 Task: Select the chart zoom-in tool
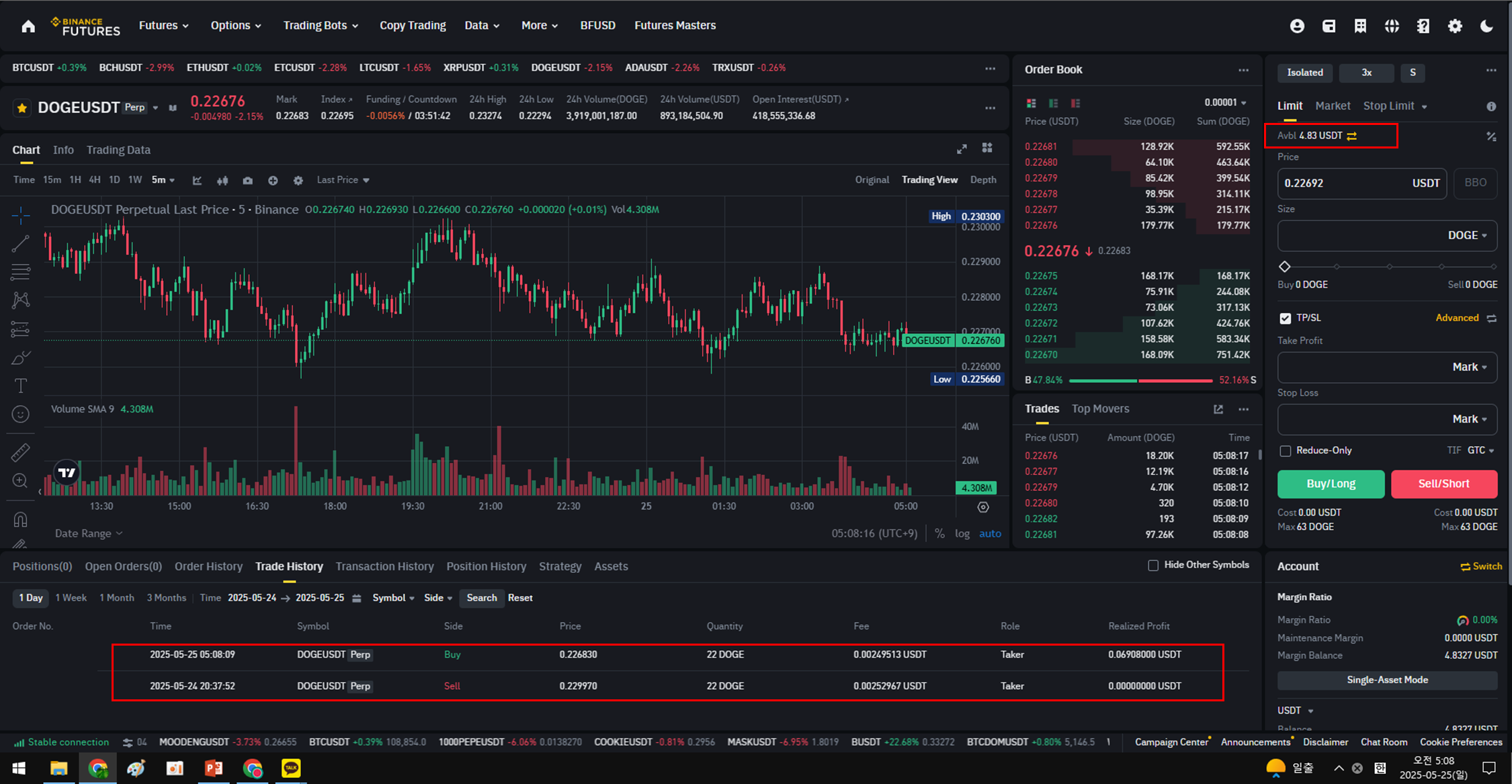[21, 481]
